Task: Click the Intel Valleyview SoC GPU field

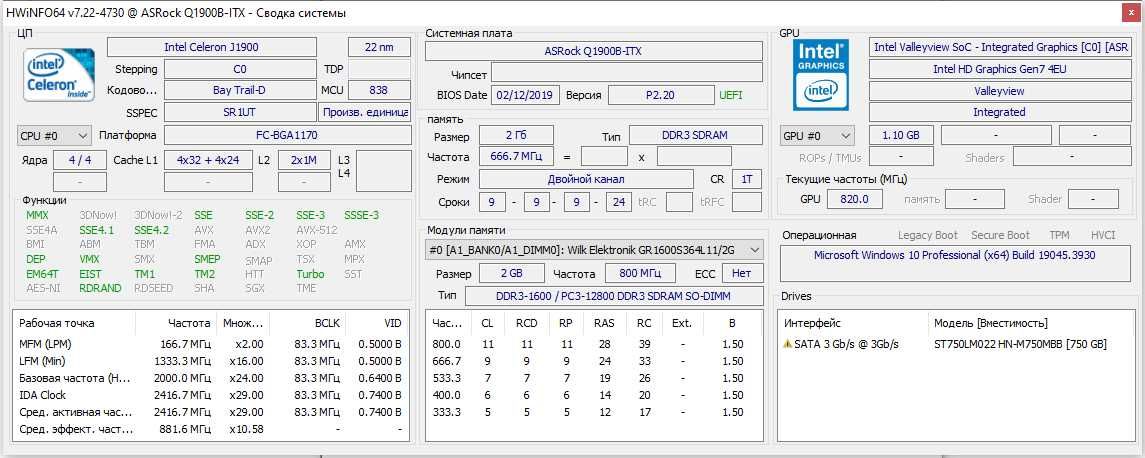Action: pyautogui.click(x=1000, y=47)
